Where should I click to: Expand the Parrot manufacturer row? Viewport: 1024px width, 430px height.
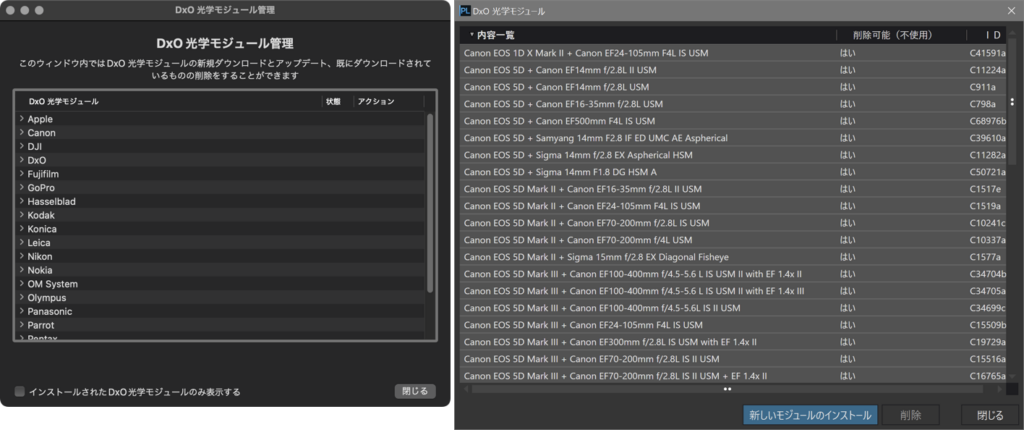point(22,325)
